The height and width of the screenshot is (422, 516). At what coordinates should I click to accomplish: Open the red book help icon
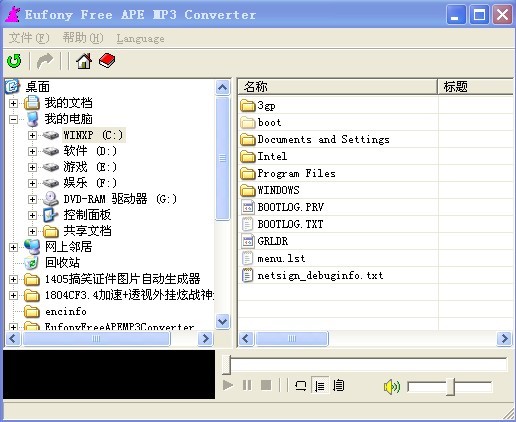107,61
